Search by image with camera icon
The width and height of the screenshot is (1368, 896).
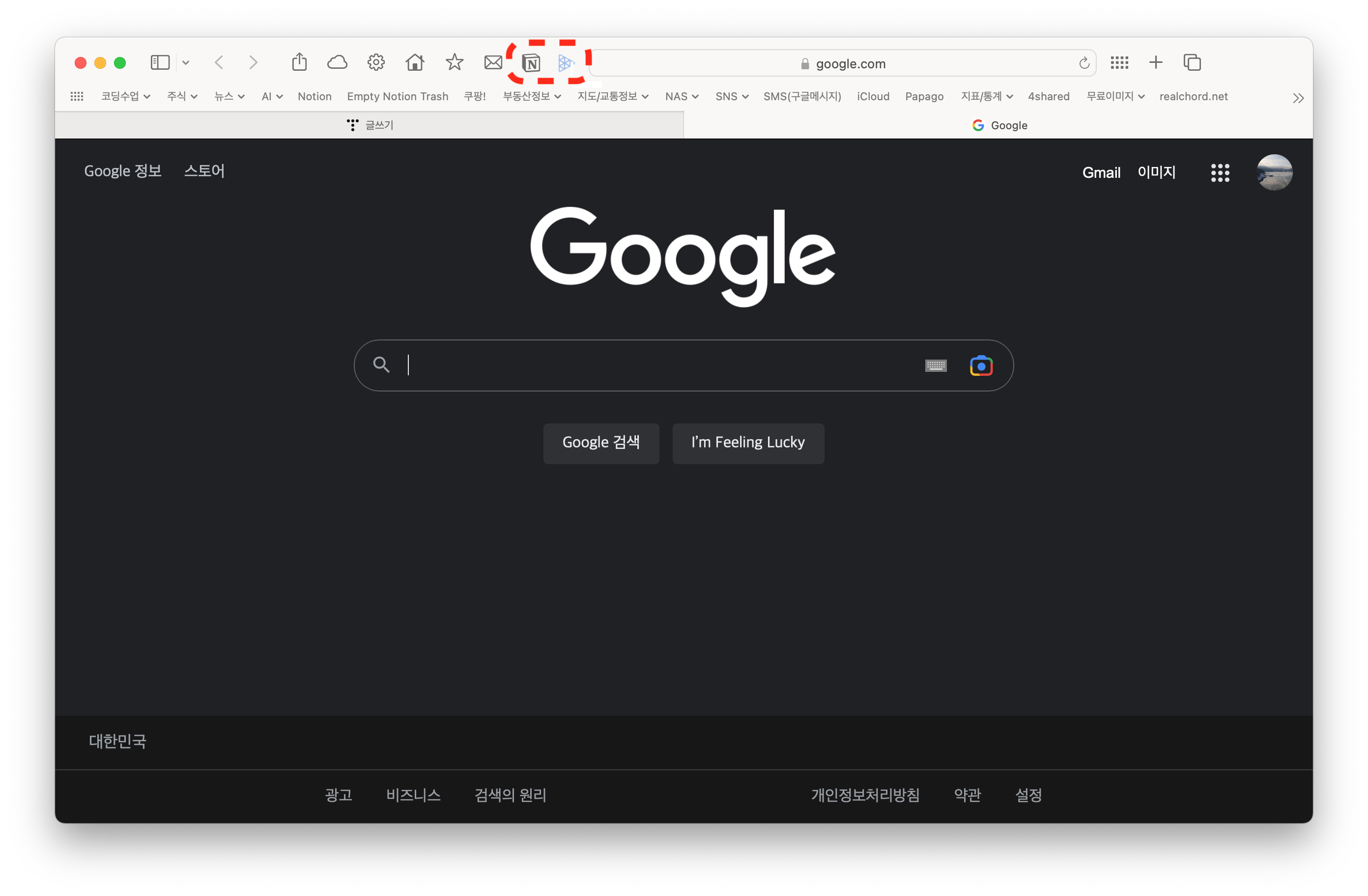click(981, 365)
